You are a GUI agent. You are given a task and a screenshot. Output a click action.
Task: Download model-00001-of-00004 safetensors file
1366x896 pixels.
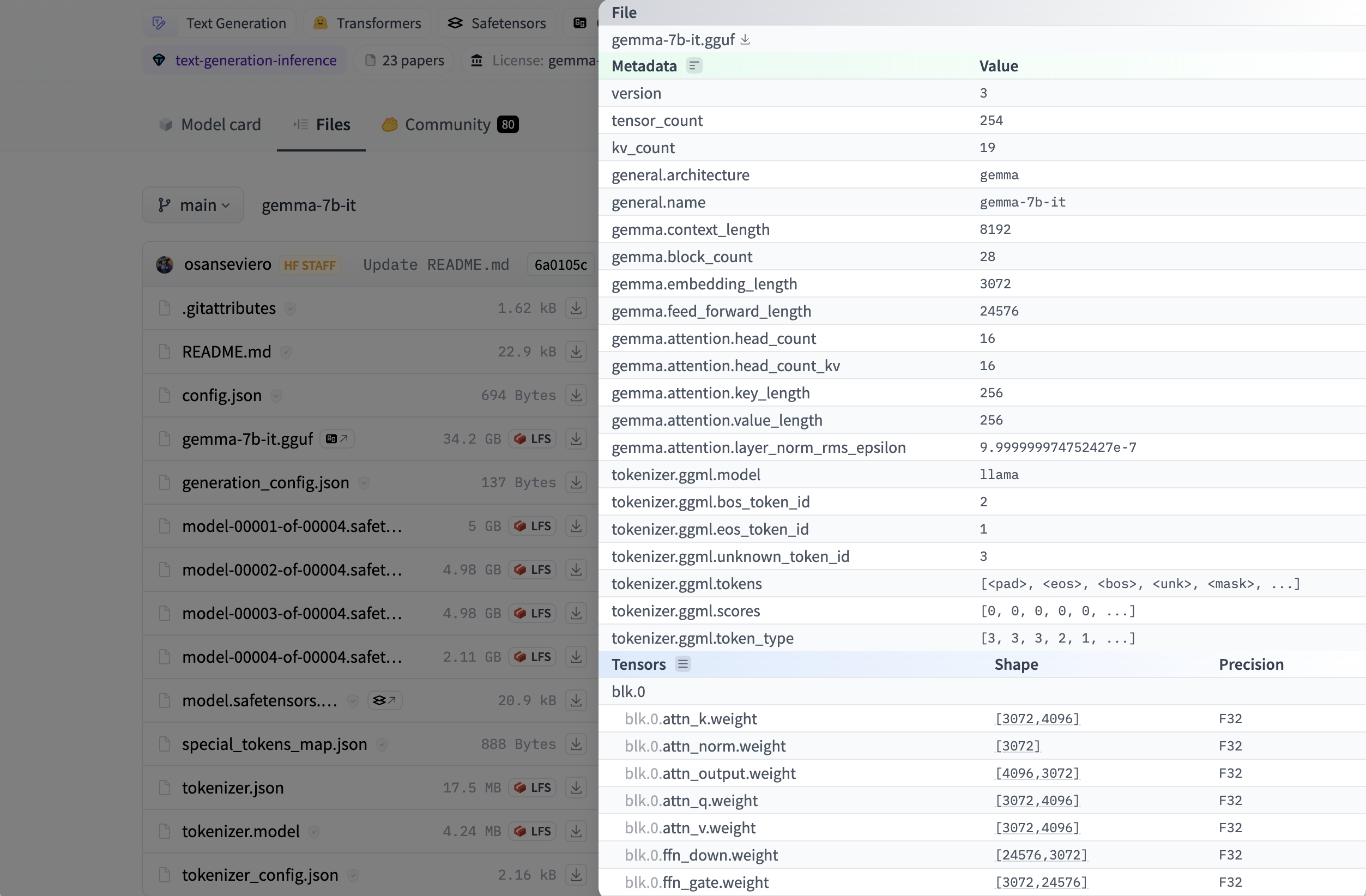tap(576, 526)
